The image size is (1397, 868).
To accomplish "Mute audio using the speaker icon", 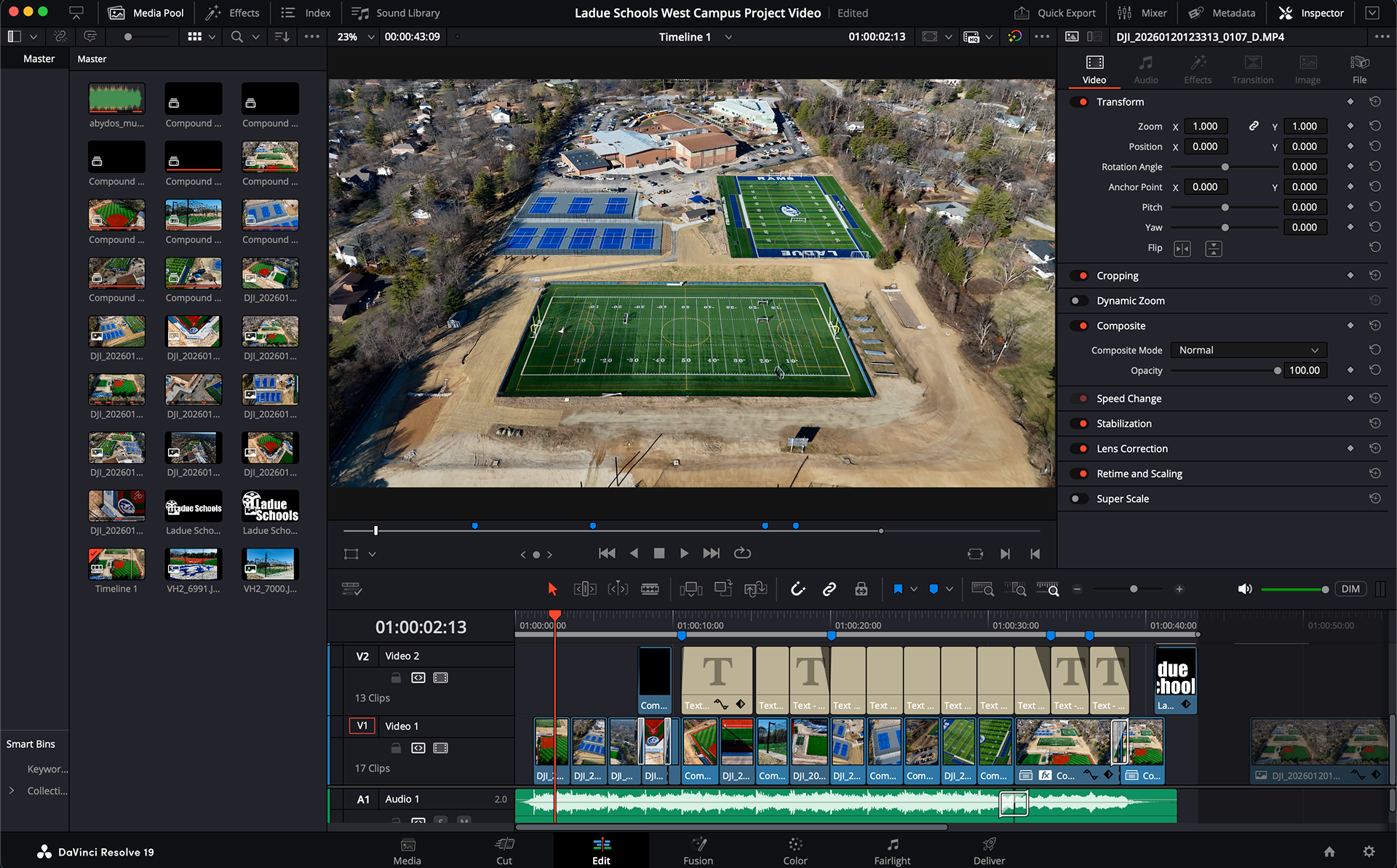I will click(1245, 589).
